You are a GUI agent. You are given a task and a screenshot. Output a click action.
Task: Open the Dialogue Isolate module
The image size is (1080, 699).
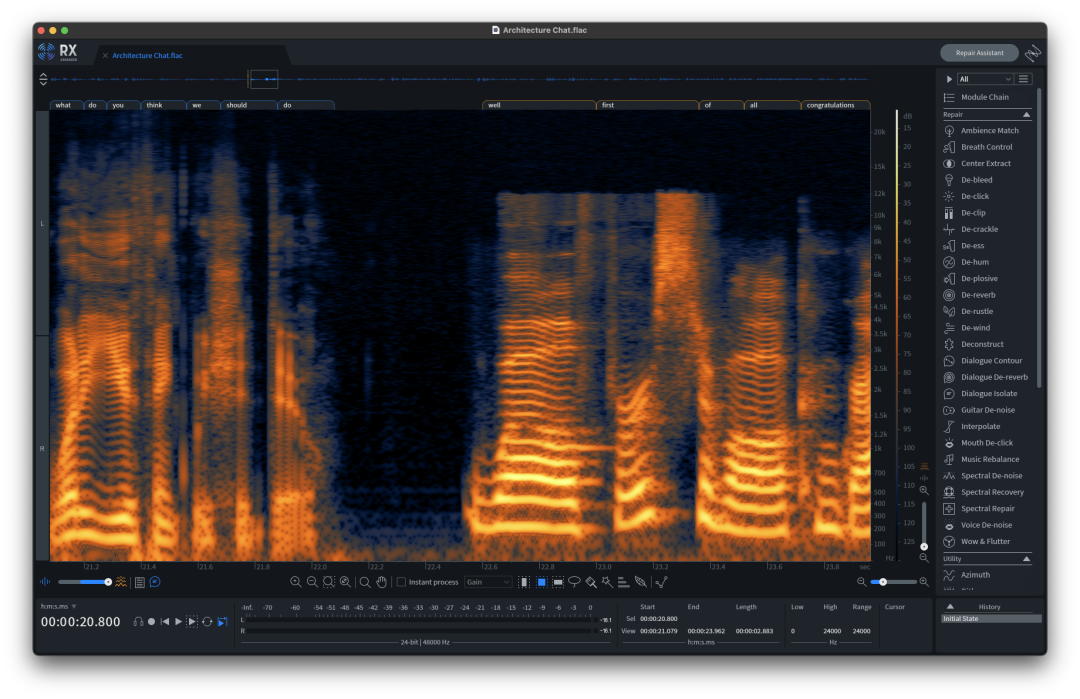click(988, 394)
